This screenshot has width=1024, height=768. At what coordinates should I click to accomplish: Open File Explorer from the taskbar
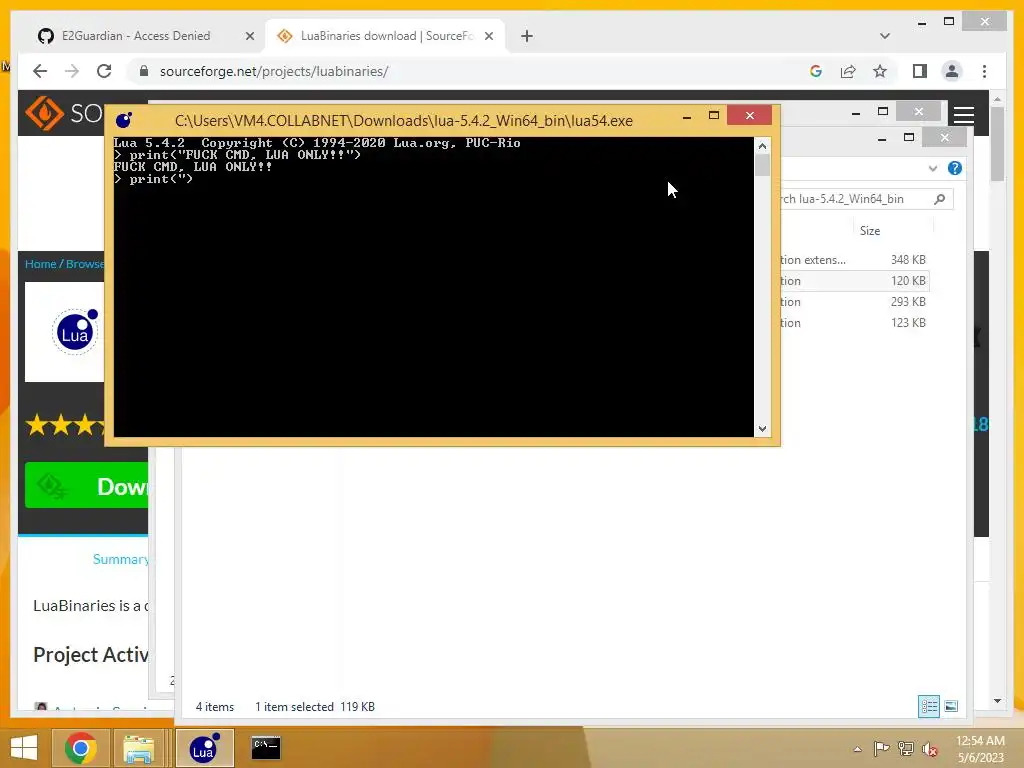[x=138, y=748]
